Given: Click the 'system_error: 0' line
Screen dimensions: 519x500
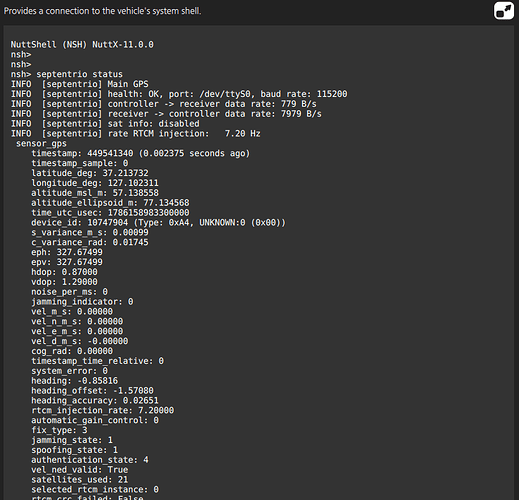Looking at the screenshot, I should (69, 371).
